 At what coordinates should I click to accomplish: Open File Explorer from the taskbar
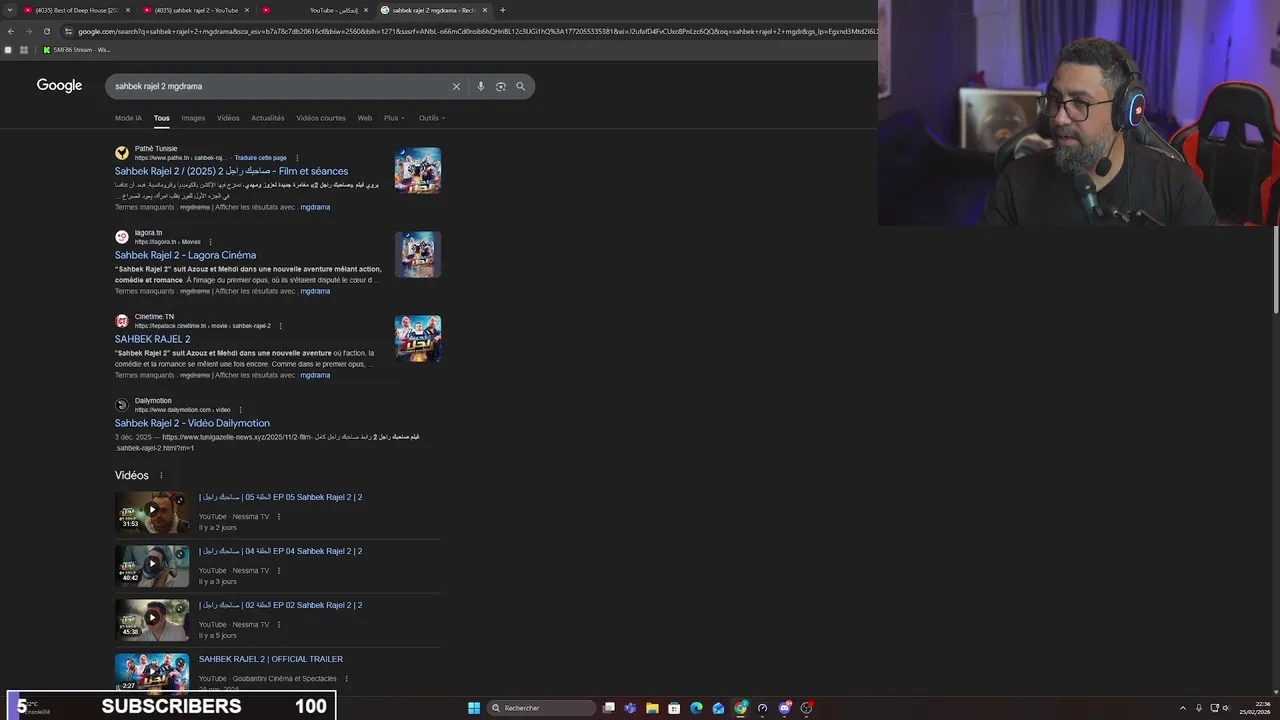point(652,708)
